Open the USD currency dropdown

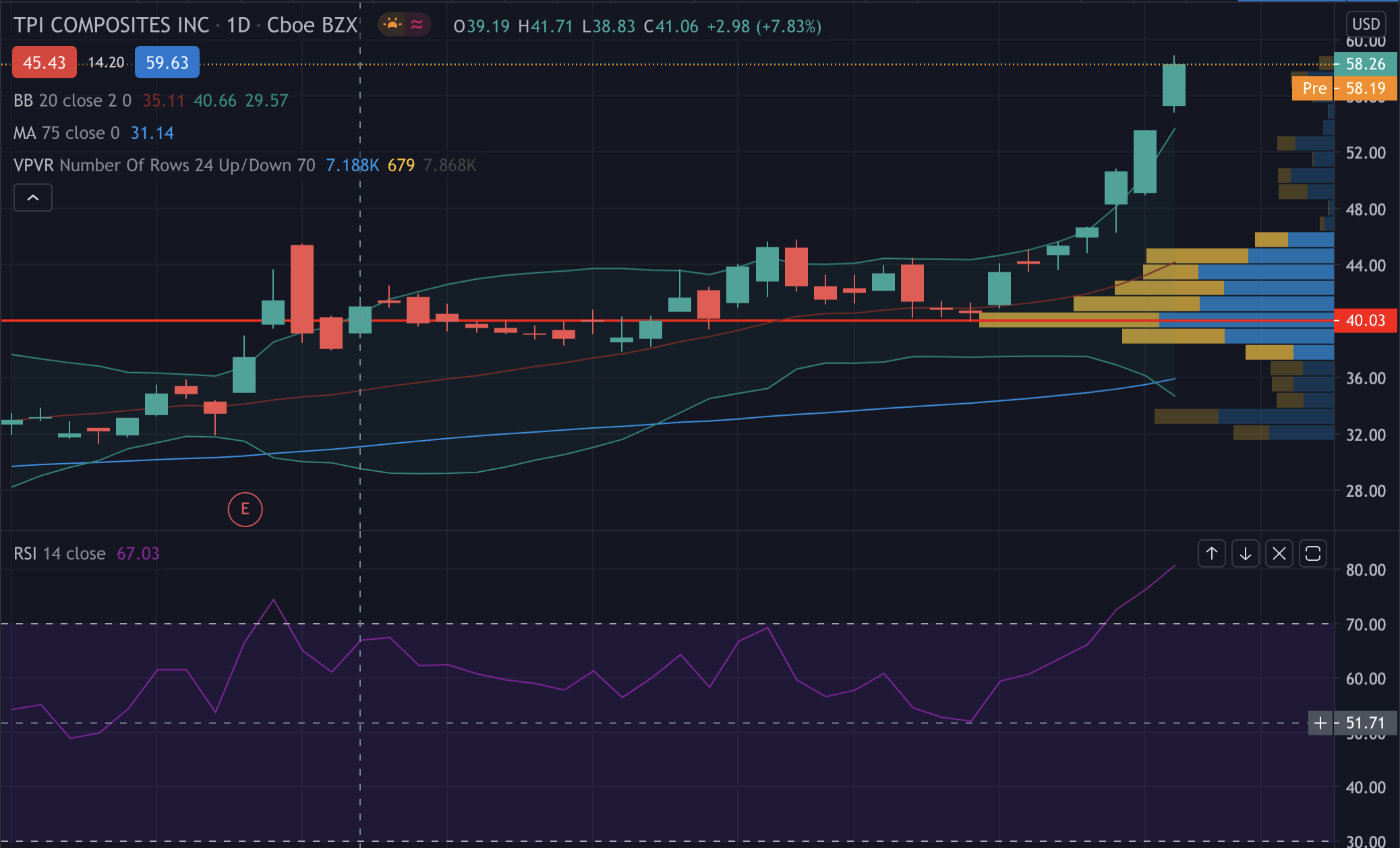(1366, 24)
